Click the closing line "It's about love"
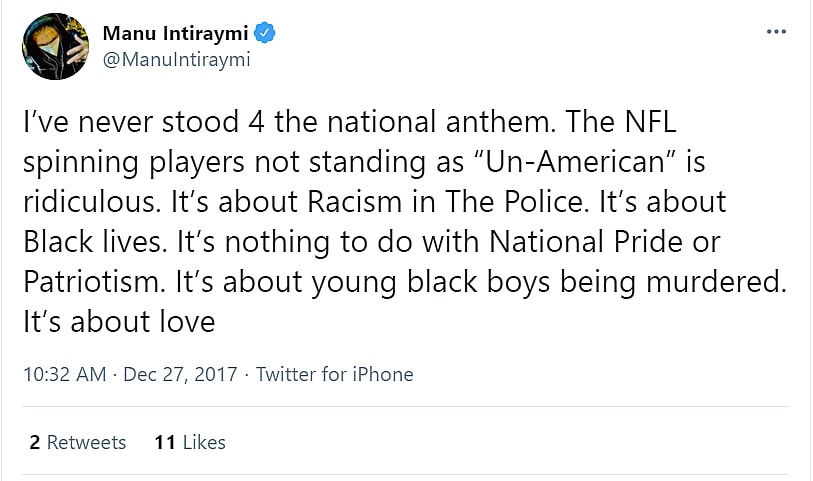 click(118, 322)
